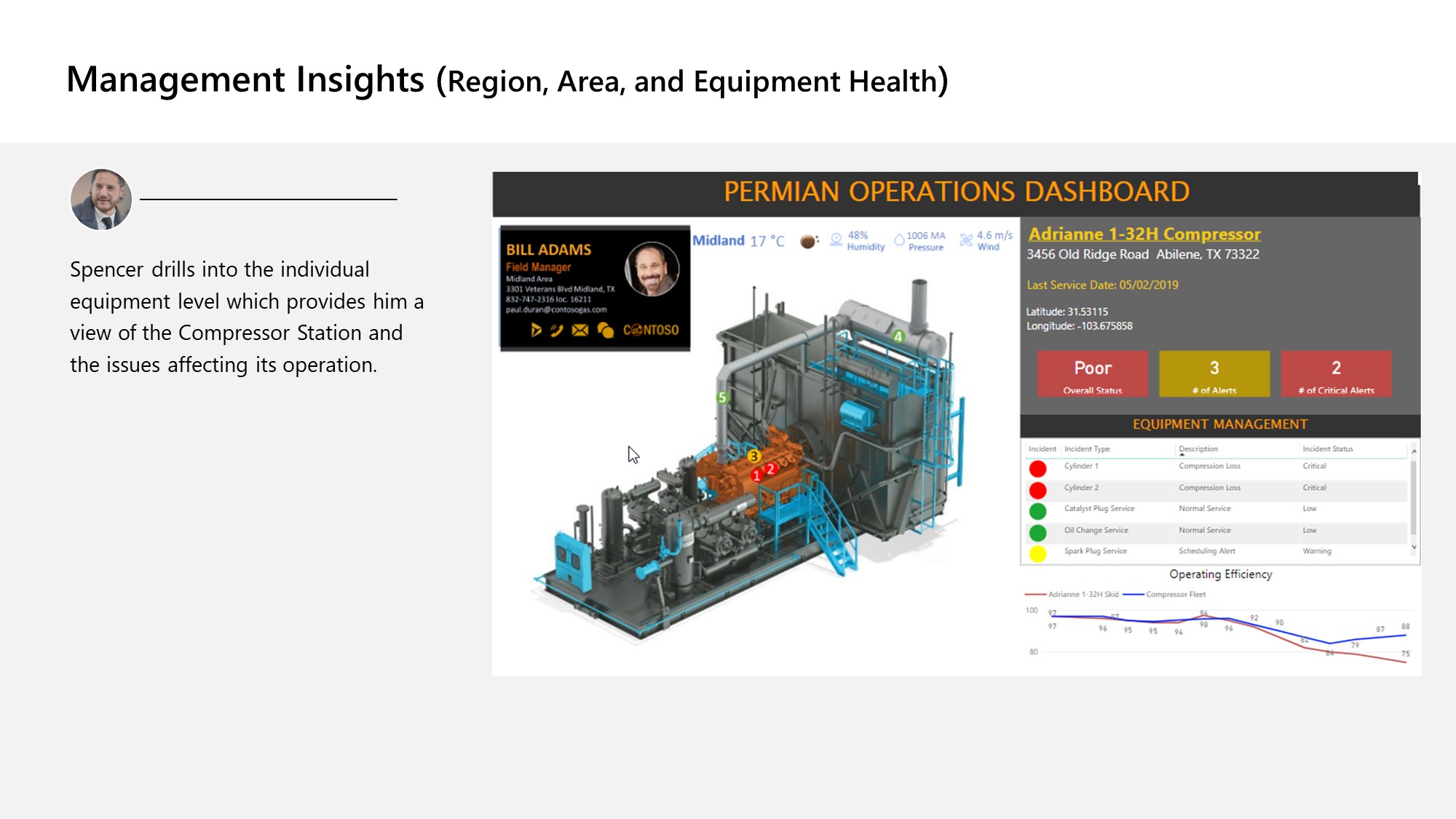Select yellow alert marker 3 on compressor
Image resolution: width=1456 pixels, height=819 pixels.
(x=753, y=456)
